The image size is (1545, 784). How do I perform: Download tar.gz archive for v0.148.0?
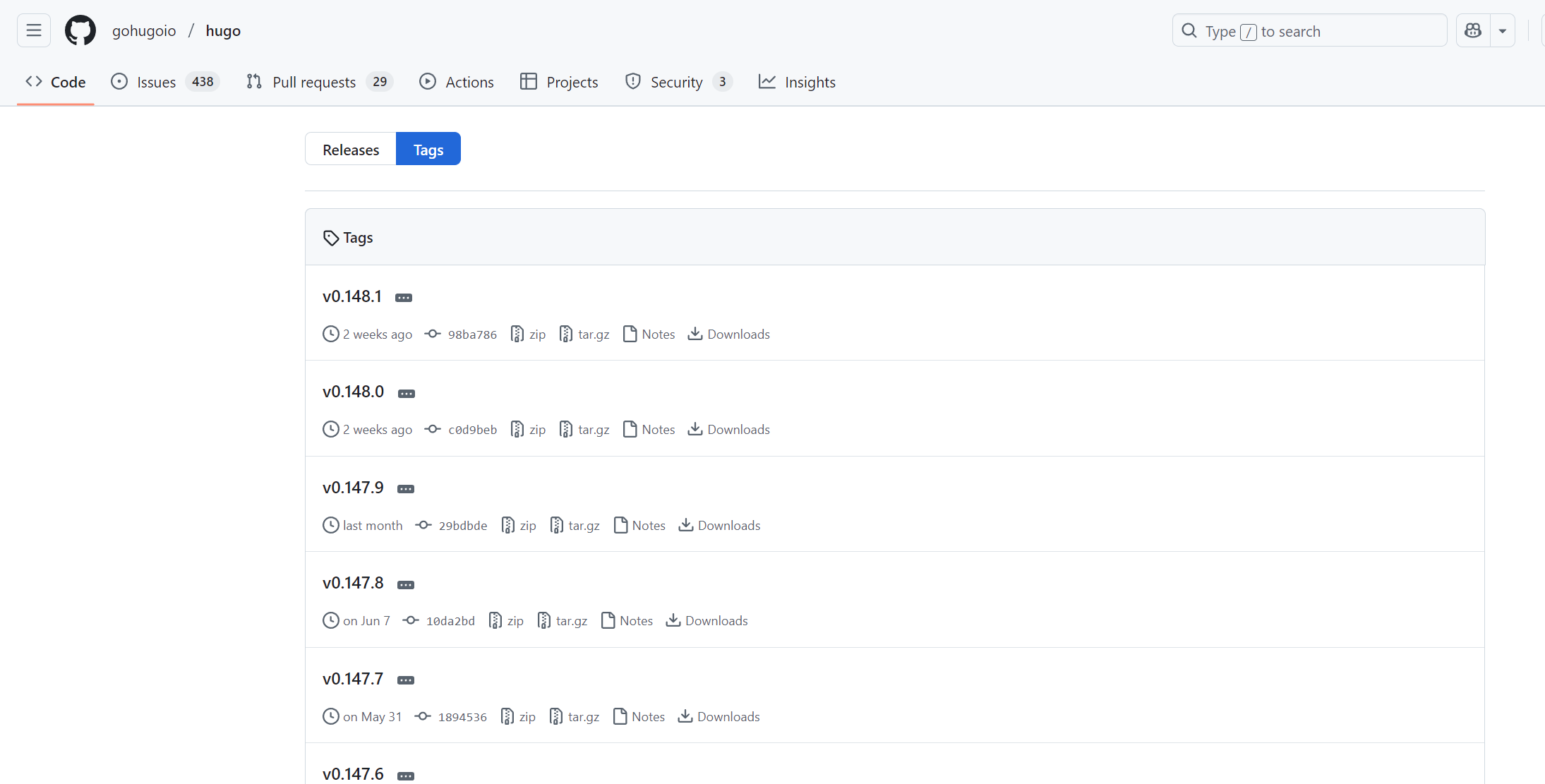584,430
